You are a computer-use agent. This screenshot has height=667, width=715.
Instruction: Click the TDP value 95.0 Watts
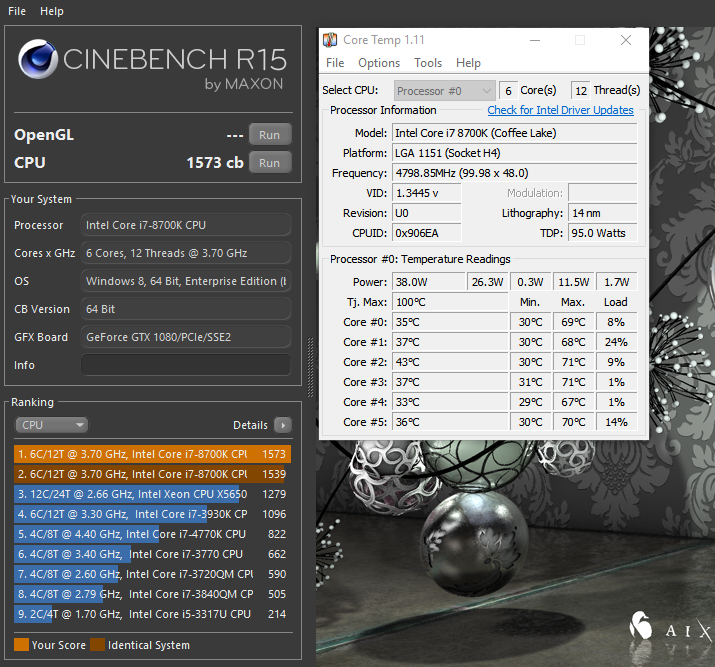click(x=602, y=233)
